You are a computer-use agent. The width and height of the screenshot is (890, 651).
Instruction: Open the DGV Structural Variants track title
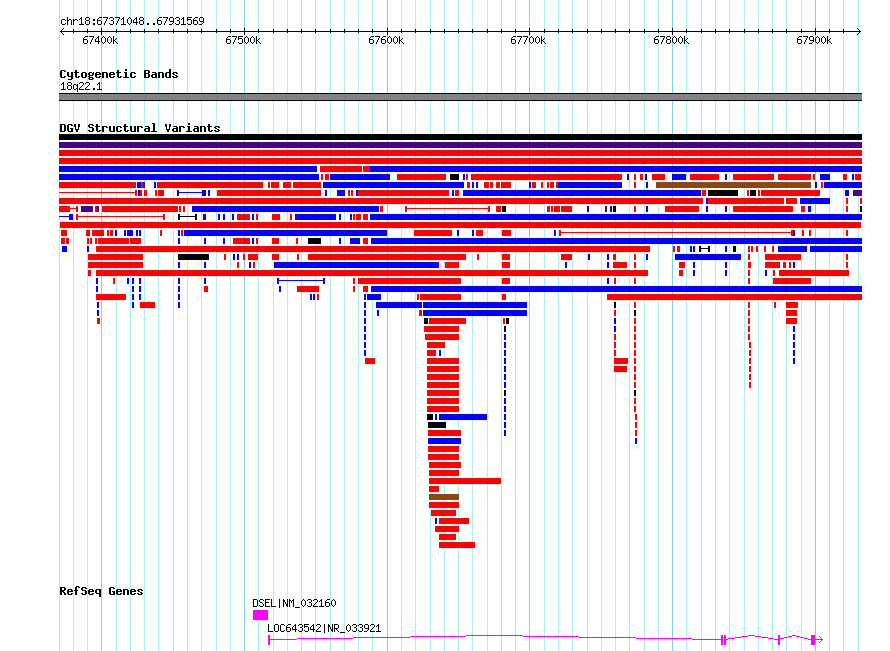pyautogui.click(x=140, y=128)
